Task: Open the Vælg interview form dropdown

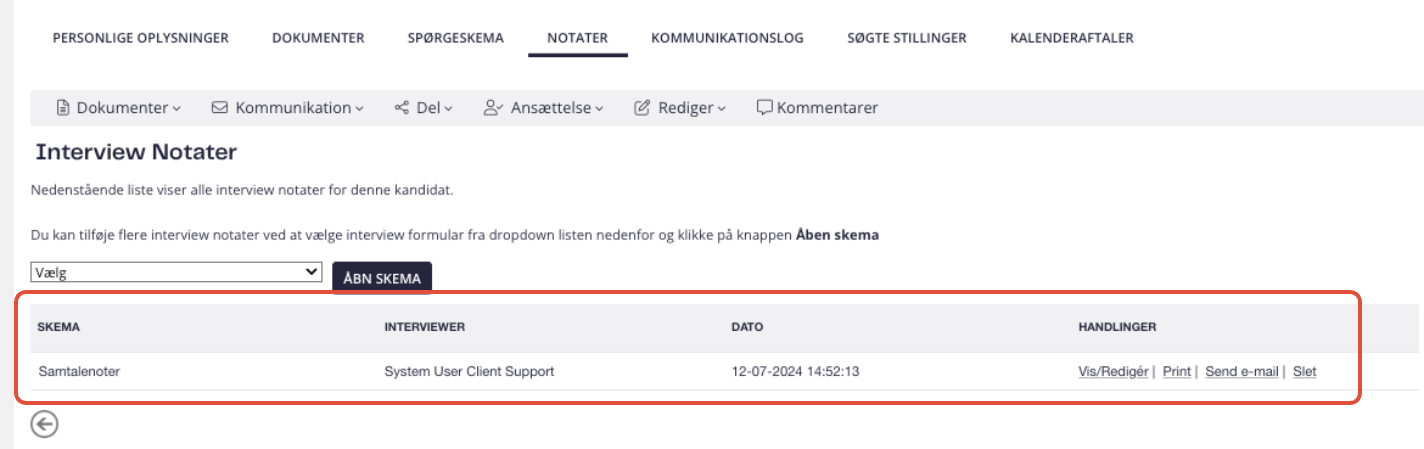Action: tap(176, 272)
